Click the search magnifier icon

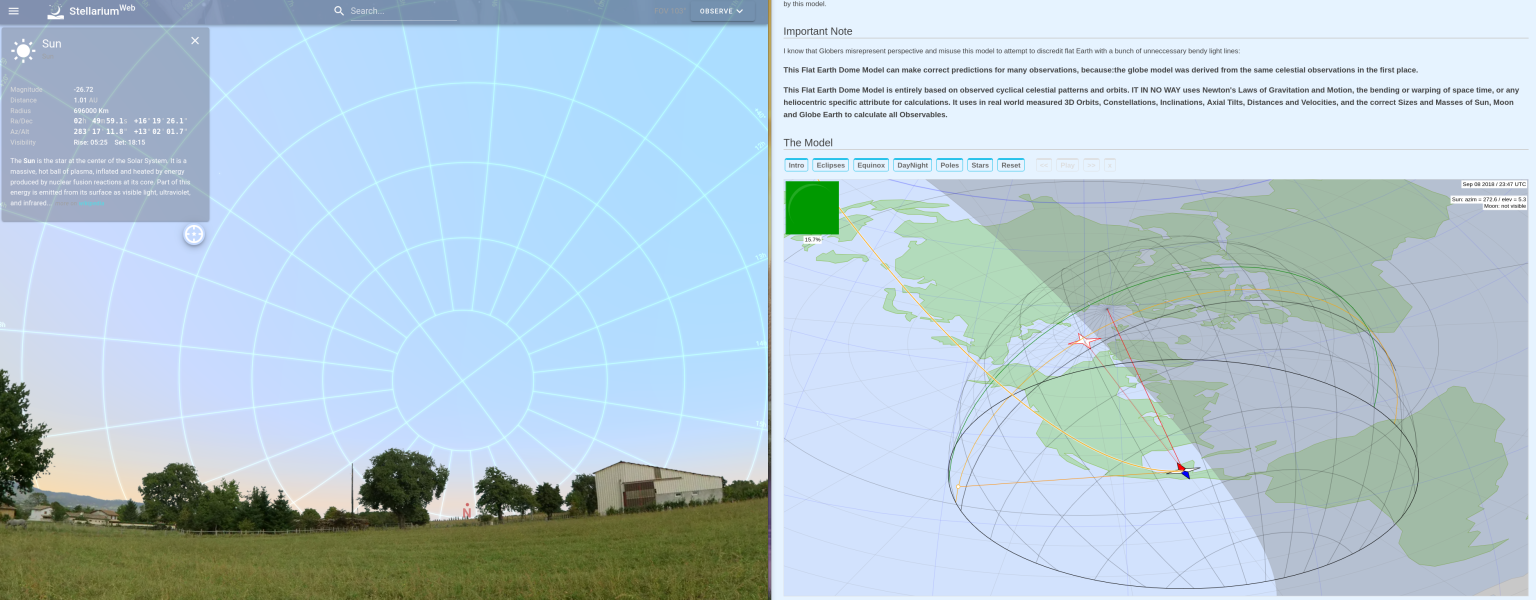point(339,11)
